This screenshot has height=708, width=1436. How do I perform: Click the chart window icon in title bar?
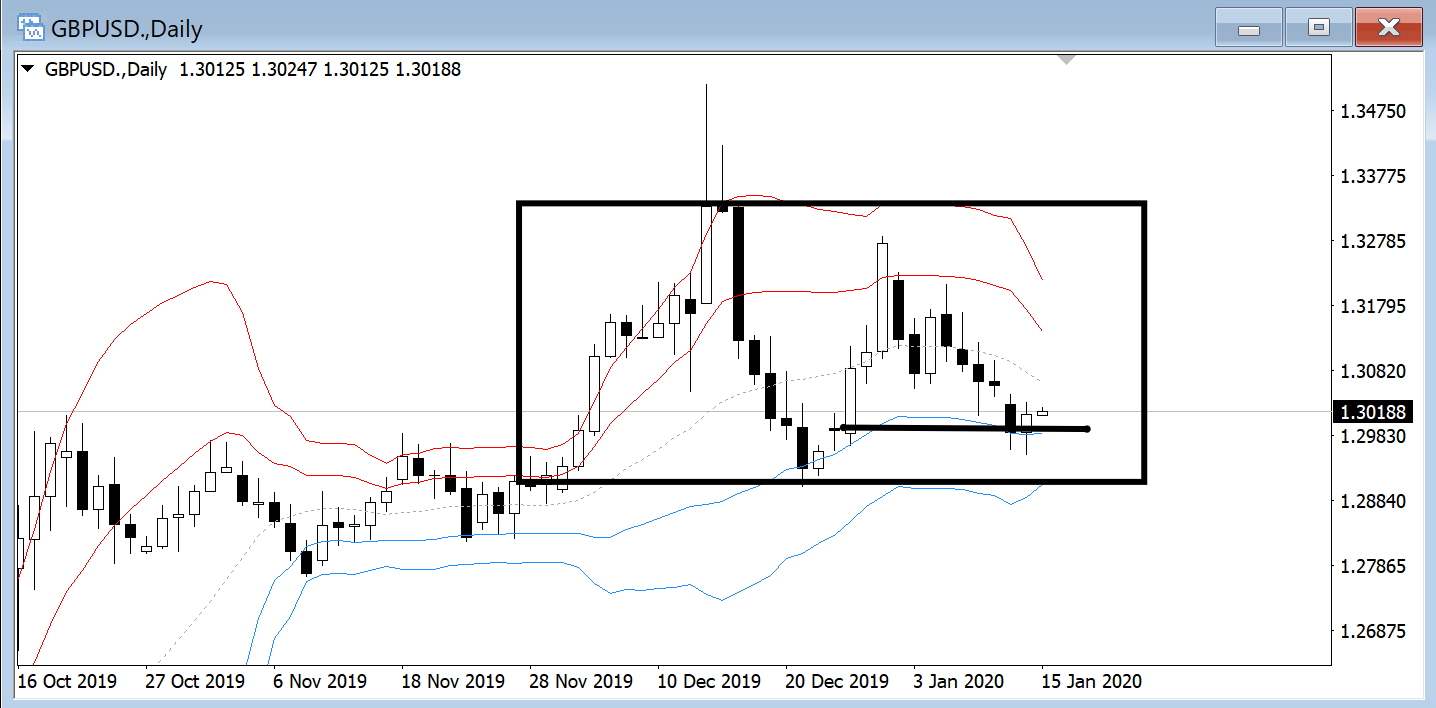pyautogui.click(x=30, y=28)
